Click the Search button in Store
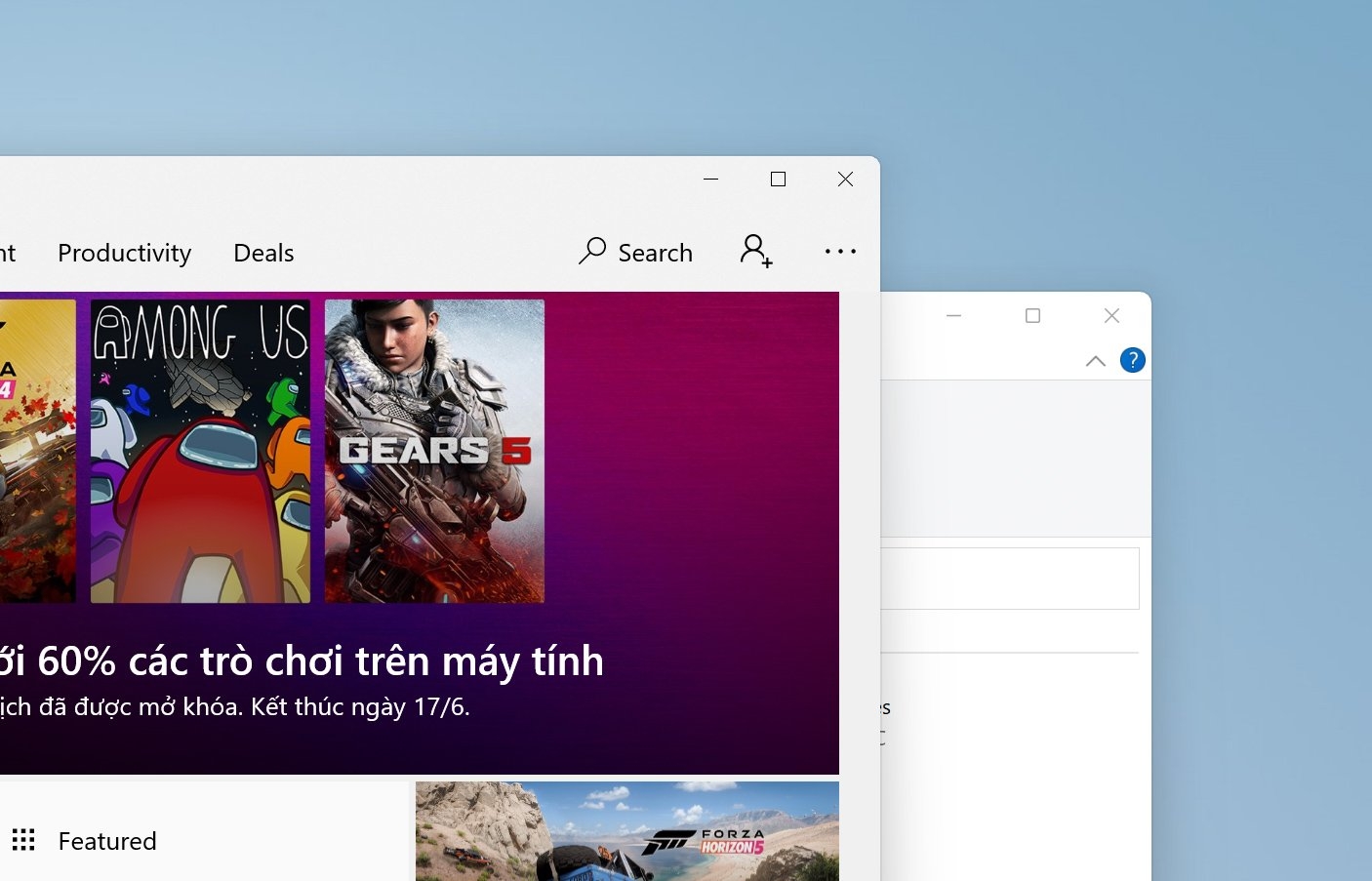Image resolution: width=1372 pixels, height=881 pixels. pyautogui.click(x=635, y=253)
